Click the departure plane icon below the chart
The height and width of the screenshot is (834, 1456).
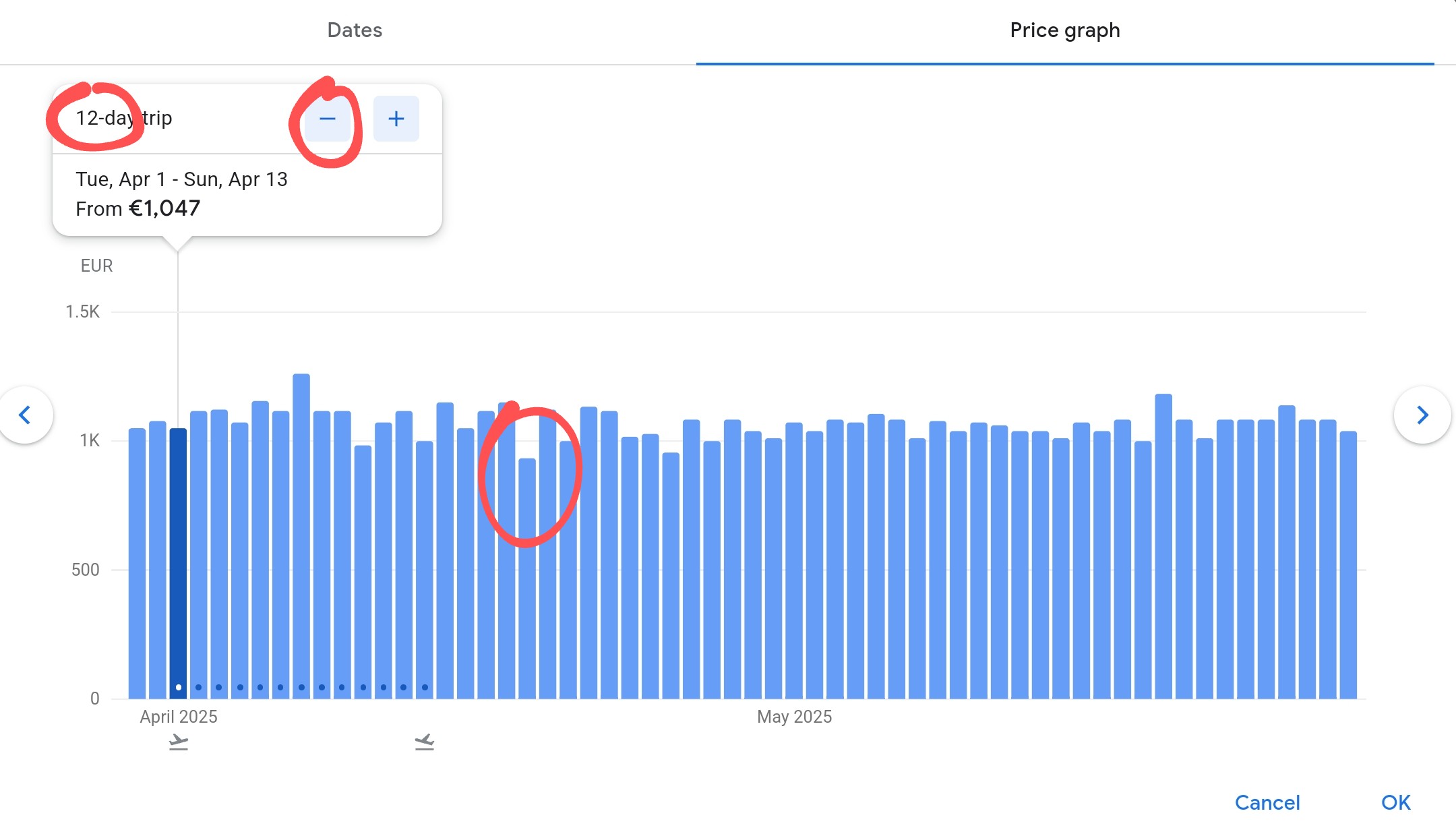coord(179,742)
